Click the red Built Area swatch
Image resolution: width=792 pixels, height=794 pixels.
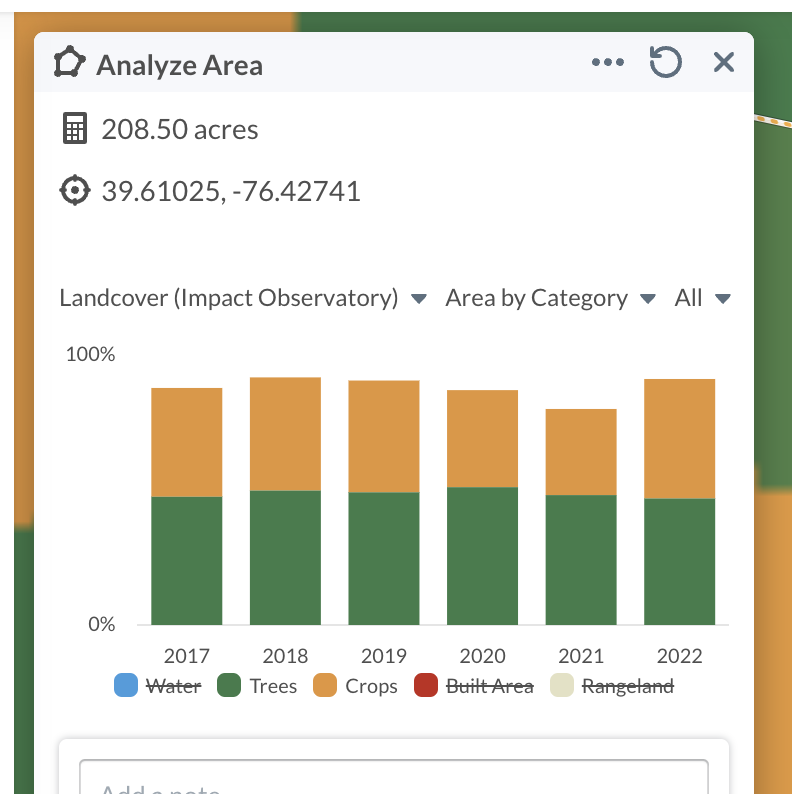(426, 685)
